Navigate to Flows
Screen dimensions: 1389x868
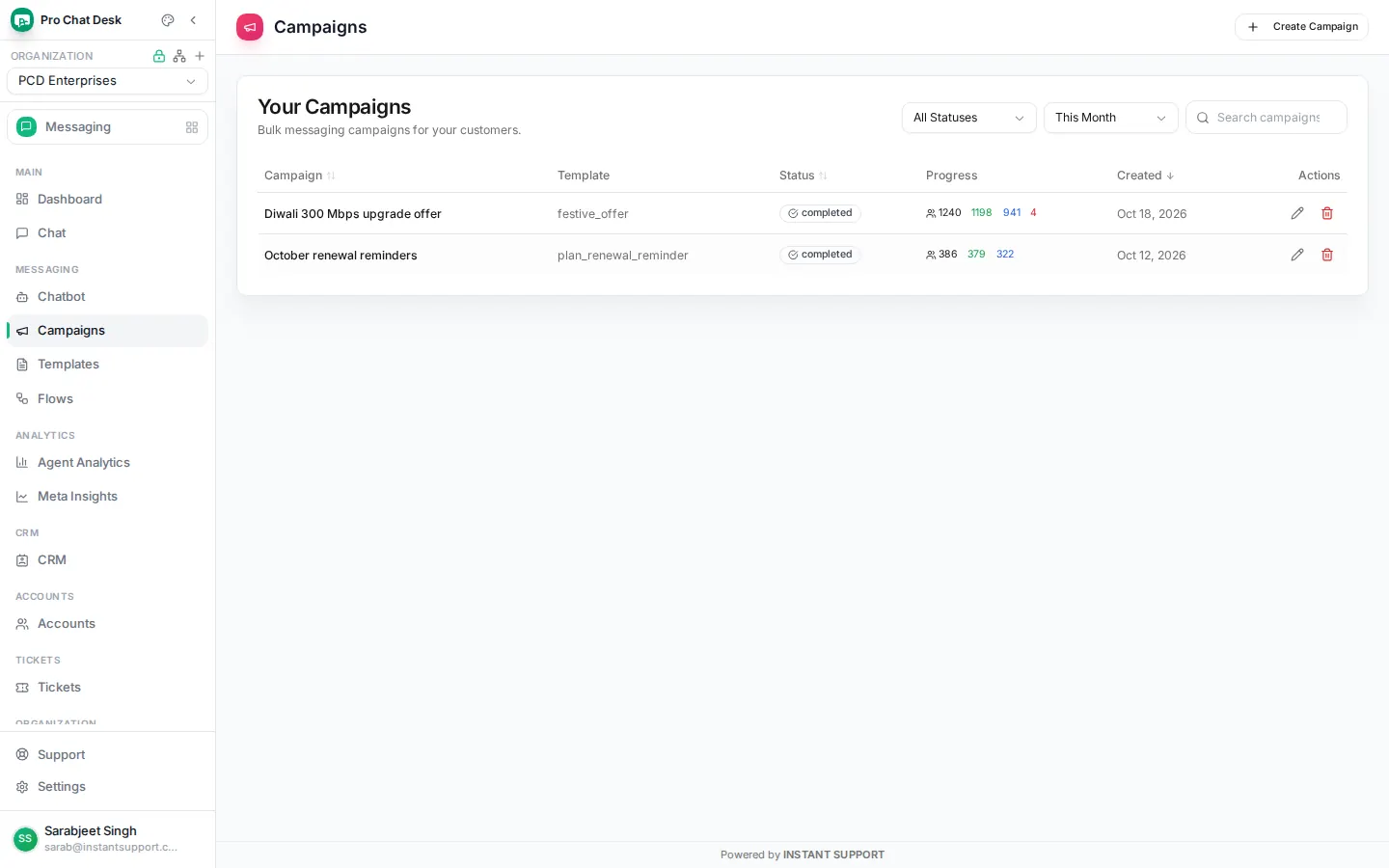tap(107, 399)
